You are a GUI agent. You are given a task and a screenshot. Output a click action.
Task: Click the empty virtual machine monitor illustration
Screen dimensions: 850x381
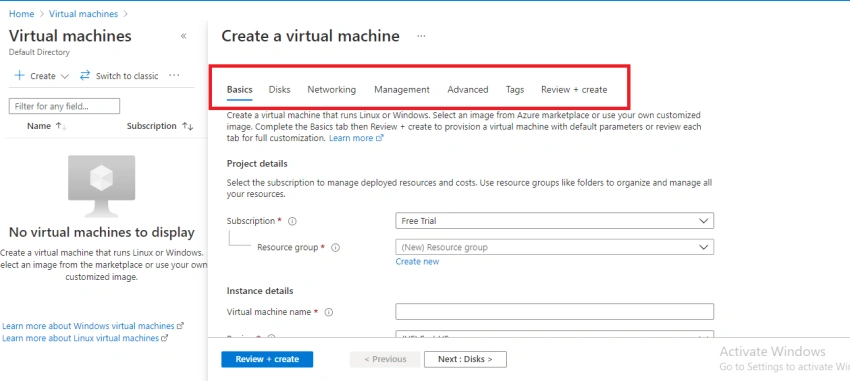pyautogui.click(x=101, y=186)
